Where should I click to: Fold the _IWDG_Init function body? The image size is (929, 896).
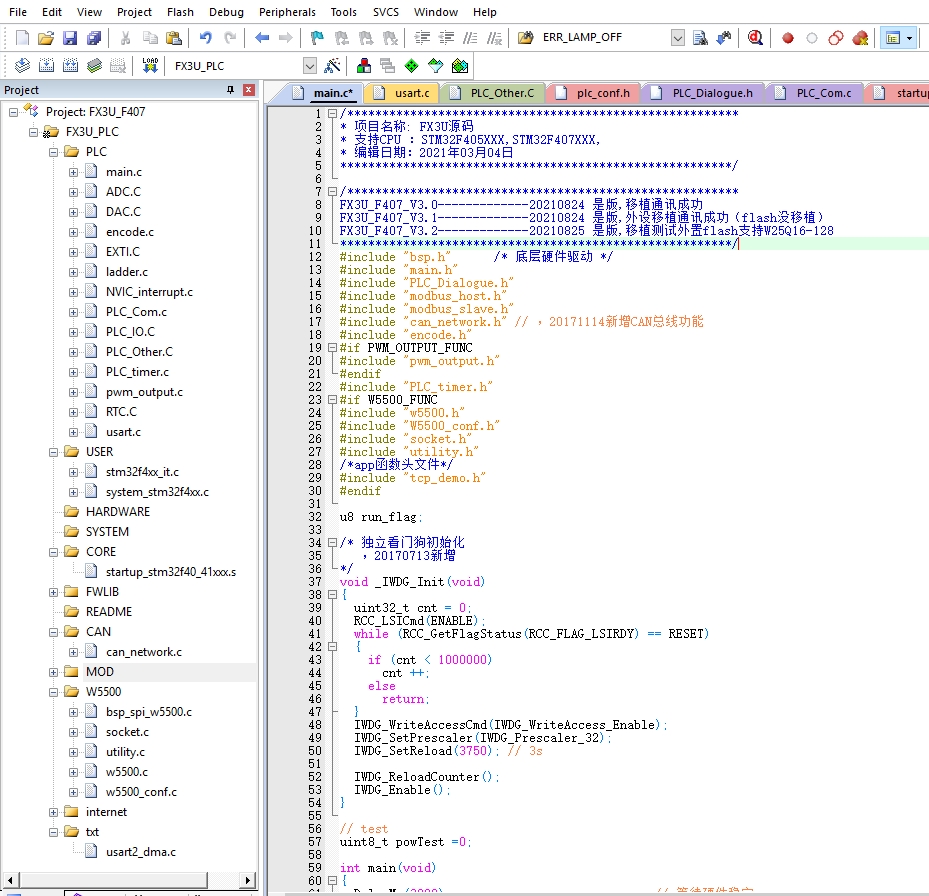(332, 594)
